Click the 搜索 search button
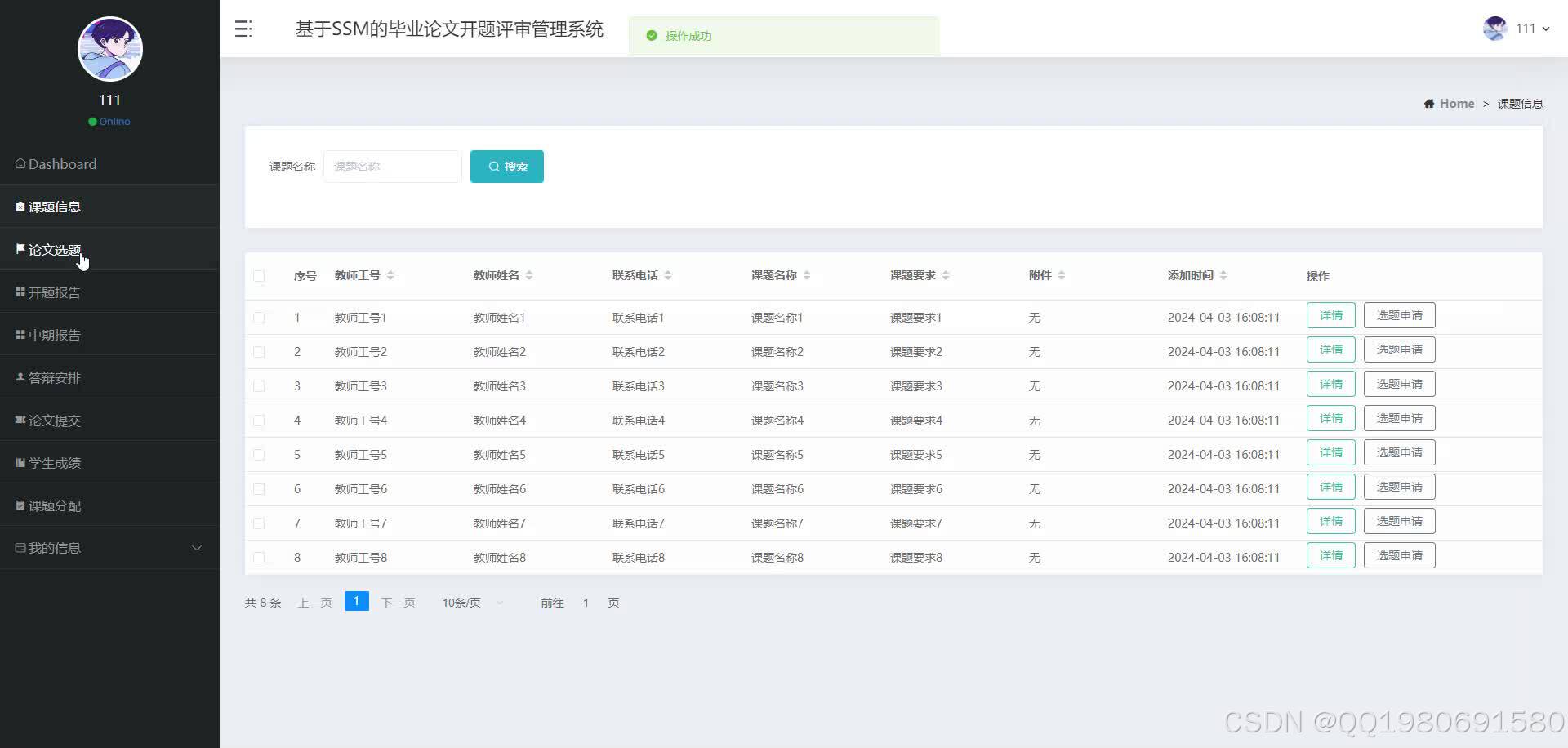Screen dimensions: 1568x748 506,166
